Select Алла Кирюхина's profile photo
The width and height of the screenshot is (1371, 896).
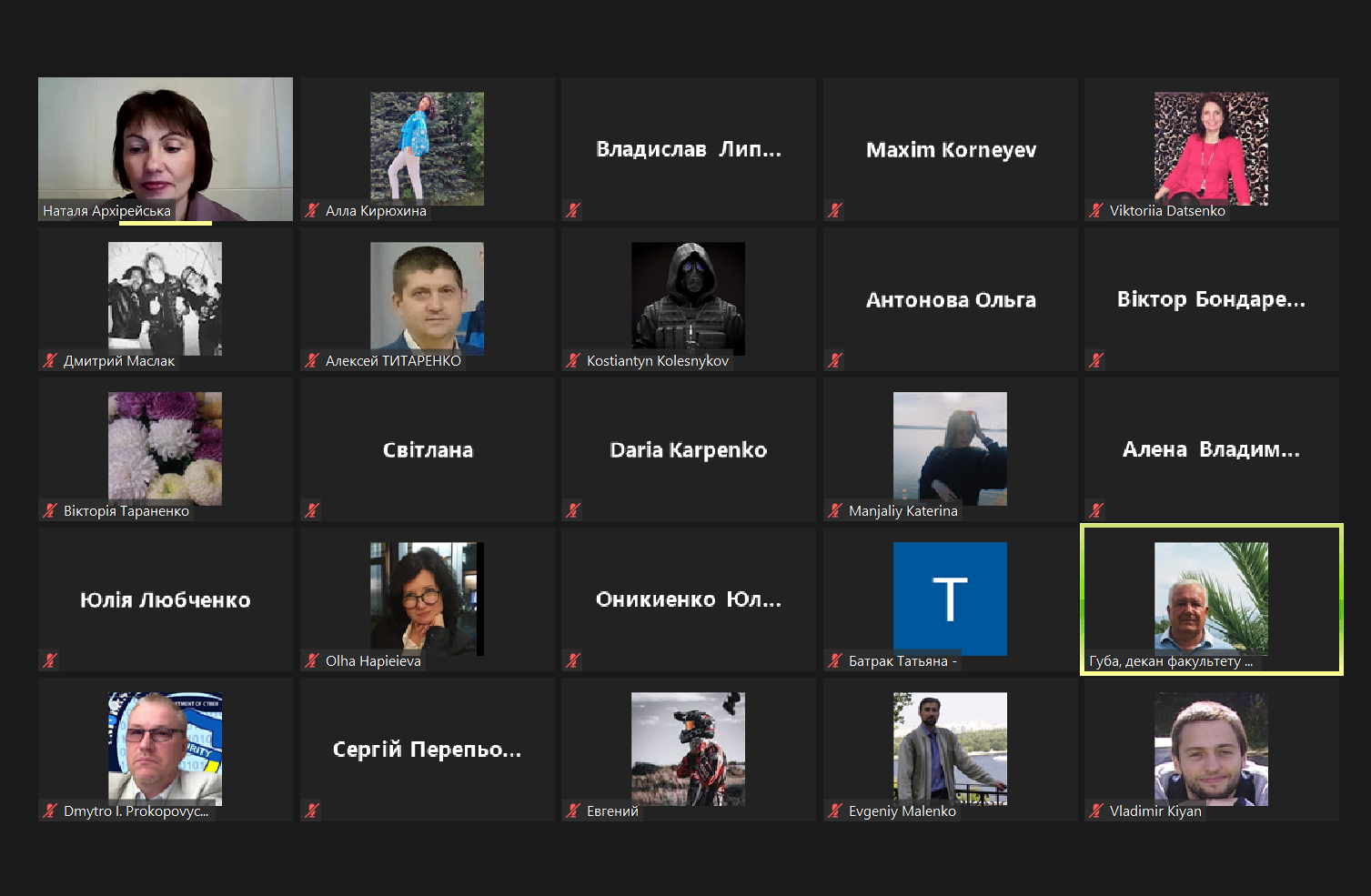click(427, 148)
